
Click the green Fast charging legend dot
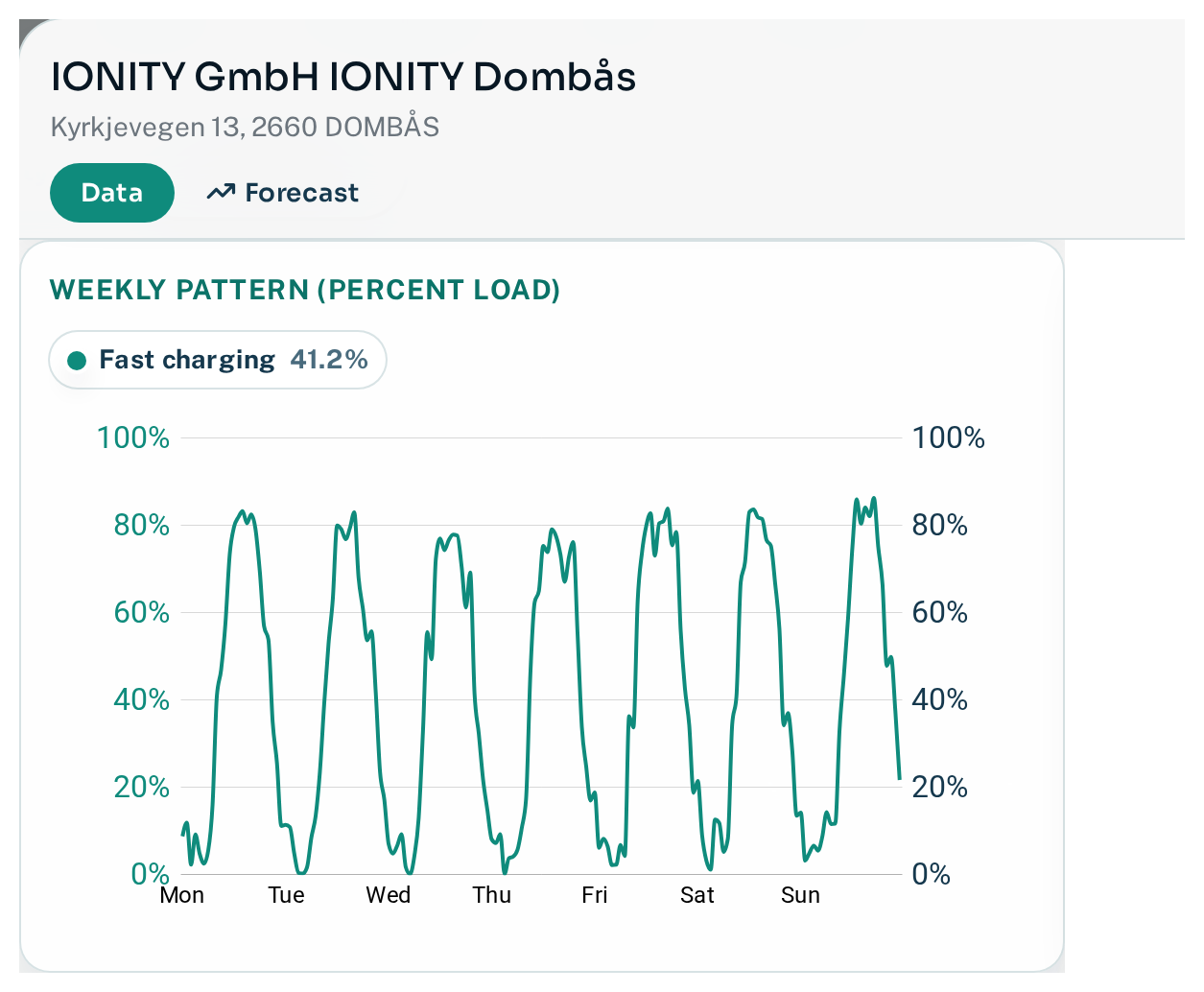tap(77, 361)
